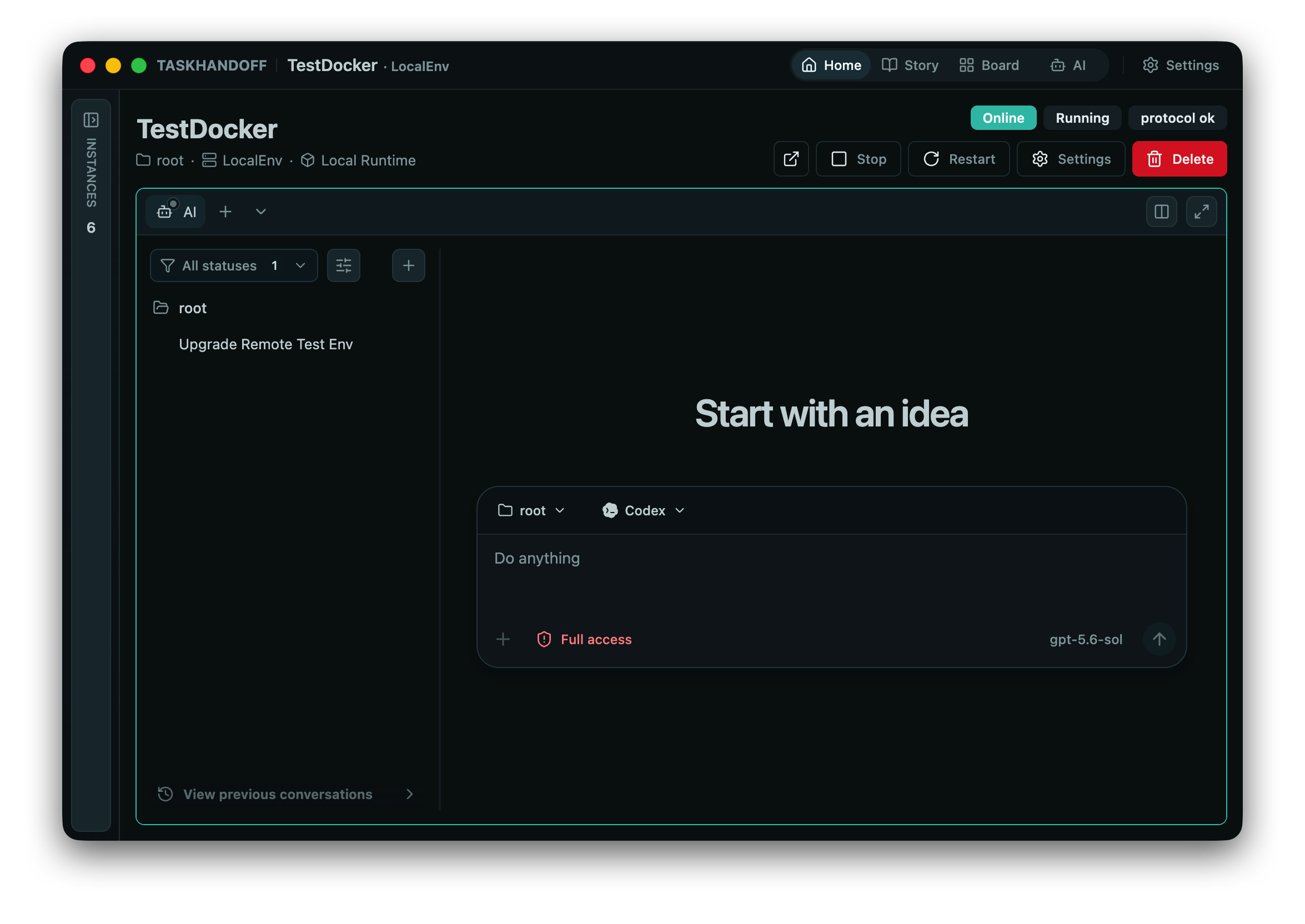Stop the TestDocker instance
Screen dimensions: 1305x924
(x=858, y=159)
